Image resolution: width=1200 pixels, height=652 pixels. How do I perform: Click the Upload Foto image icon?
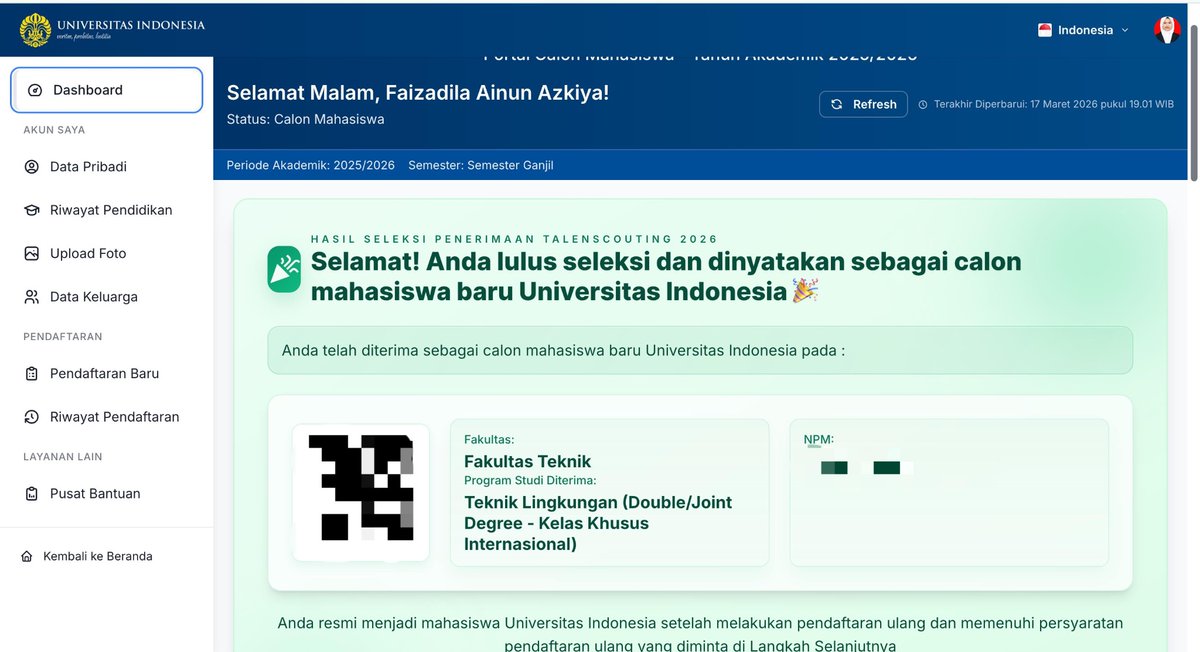point(32,253)
